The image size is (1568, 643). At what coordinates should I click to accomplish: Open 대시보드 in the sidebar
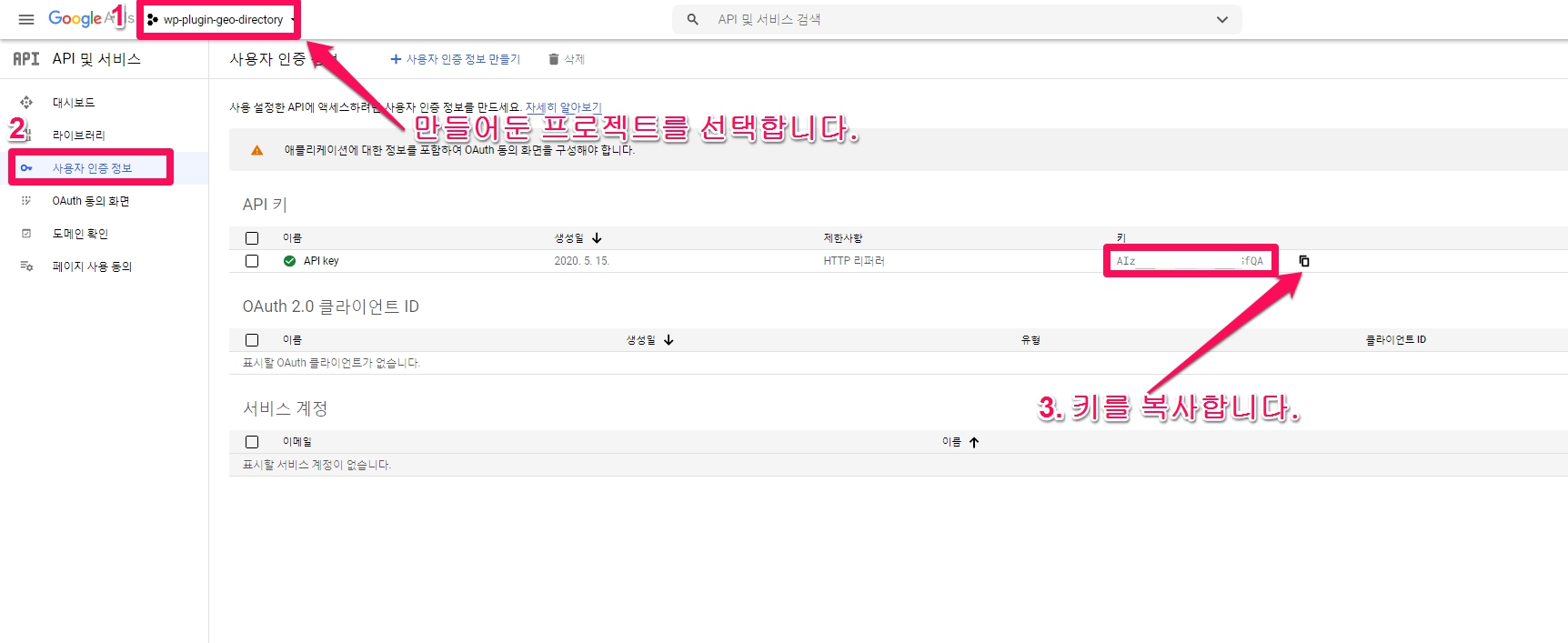point(74,103)
